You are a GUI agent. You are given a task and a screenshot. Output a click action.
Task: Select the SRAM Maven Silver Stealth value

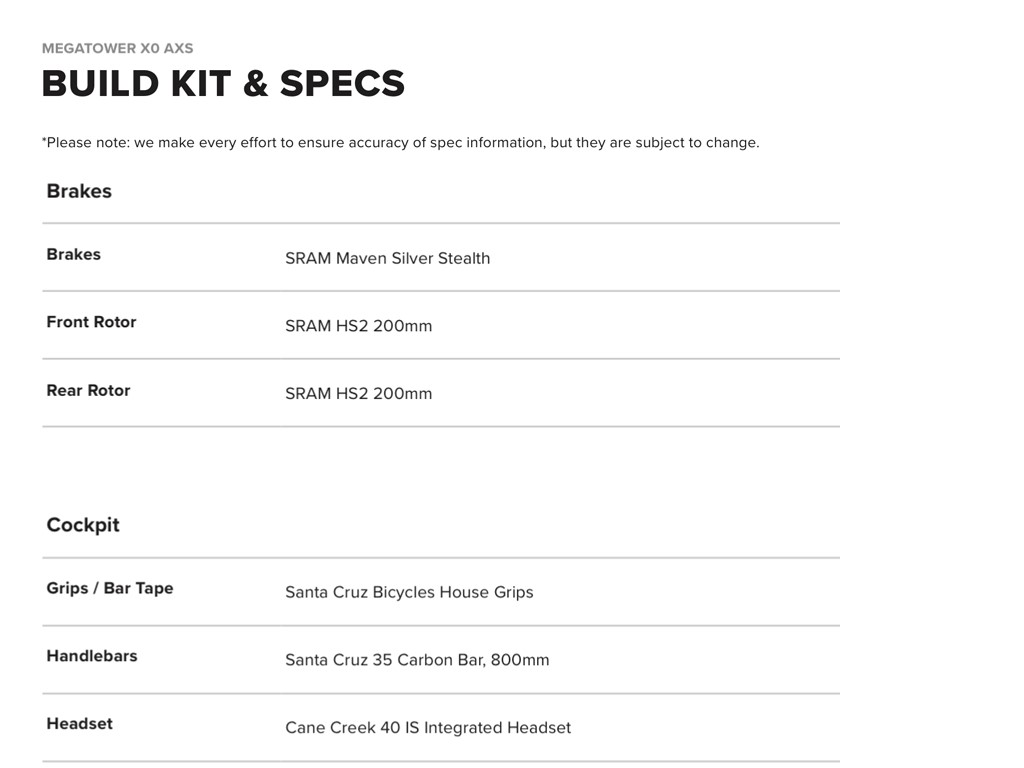pos(387,258)
